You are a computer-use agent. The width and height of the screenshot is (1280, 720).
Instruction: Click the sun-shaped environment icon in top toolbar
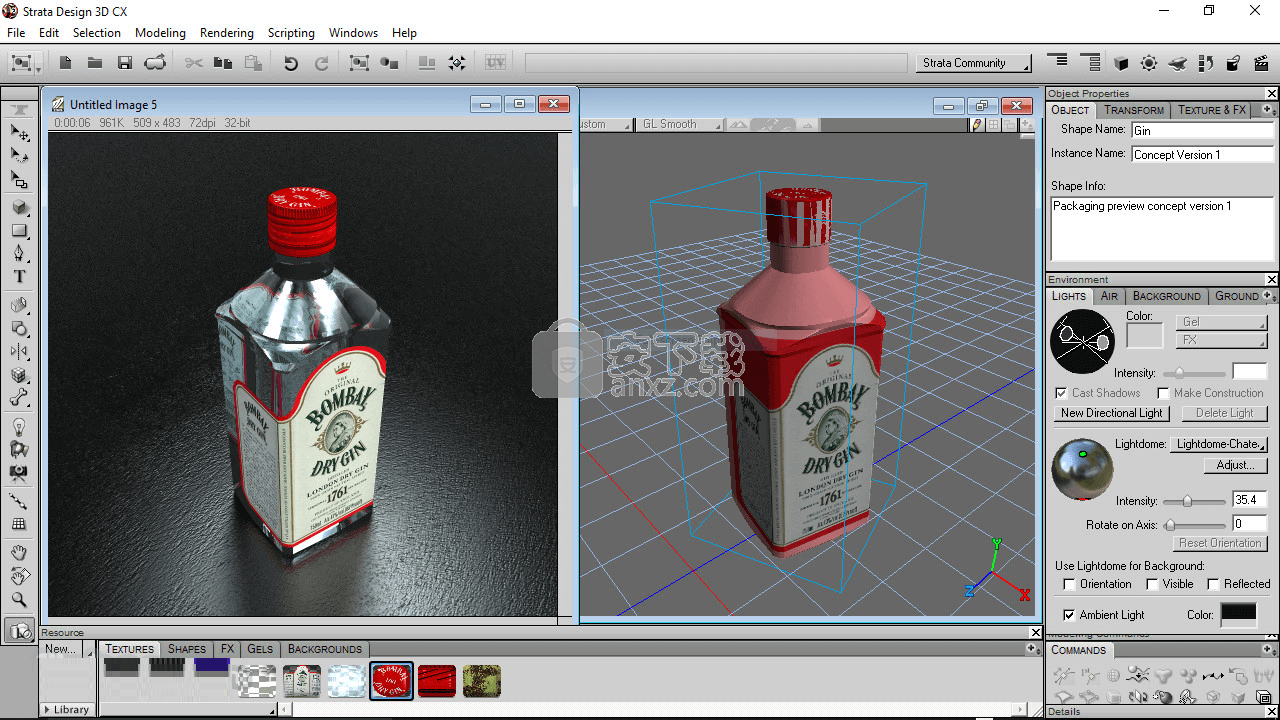coord(1149,63)
